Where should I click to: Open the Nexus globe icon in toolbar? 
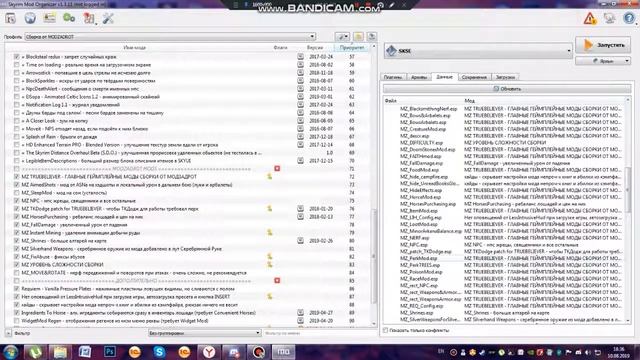(x=30, y=18)
